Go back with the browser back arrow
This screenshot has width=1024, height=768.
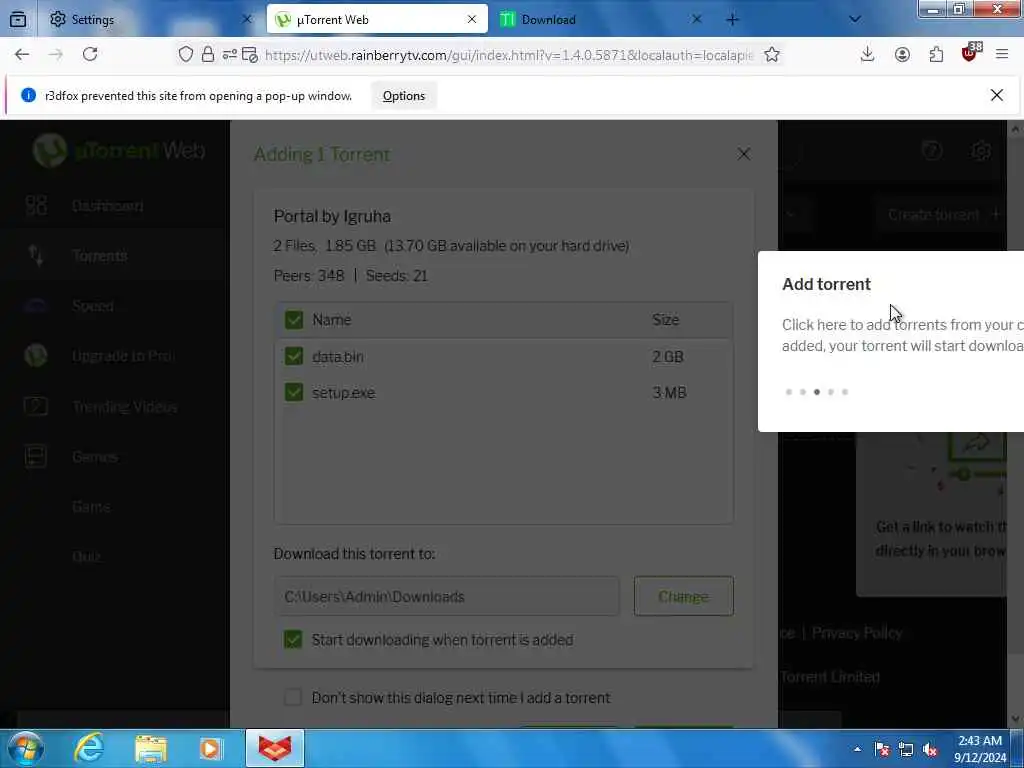22,55
